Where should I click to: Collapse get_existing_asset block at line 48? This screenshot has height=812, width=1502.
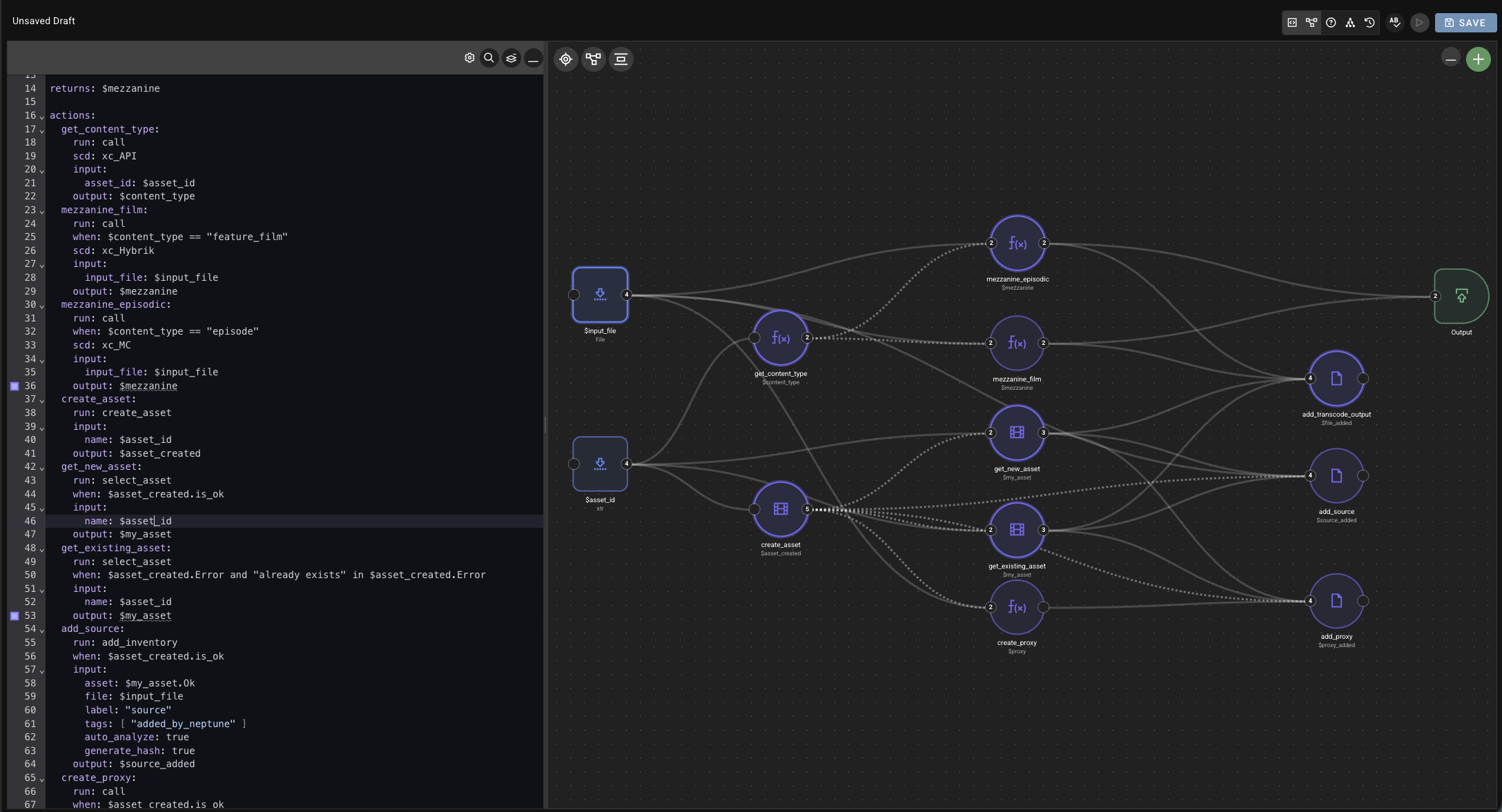click(x=42, y=550)
